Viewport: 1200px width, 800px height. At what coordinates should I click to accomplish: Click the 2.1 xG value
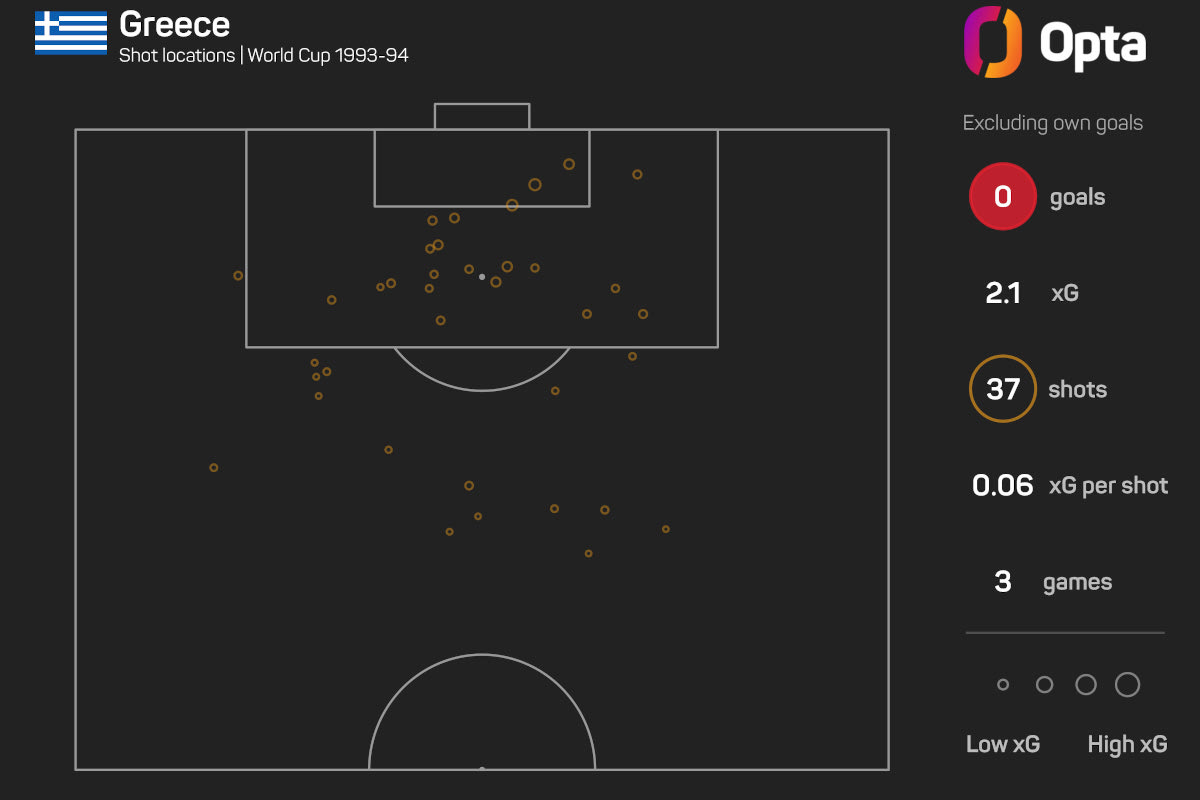click(1003, 293)
